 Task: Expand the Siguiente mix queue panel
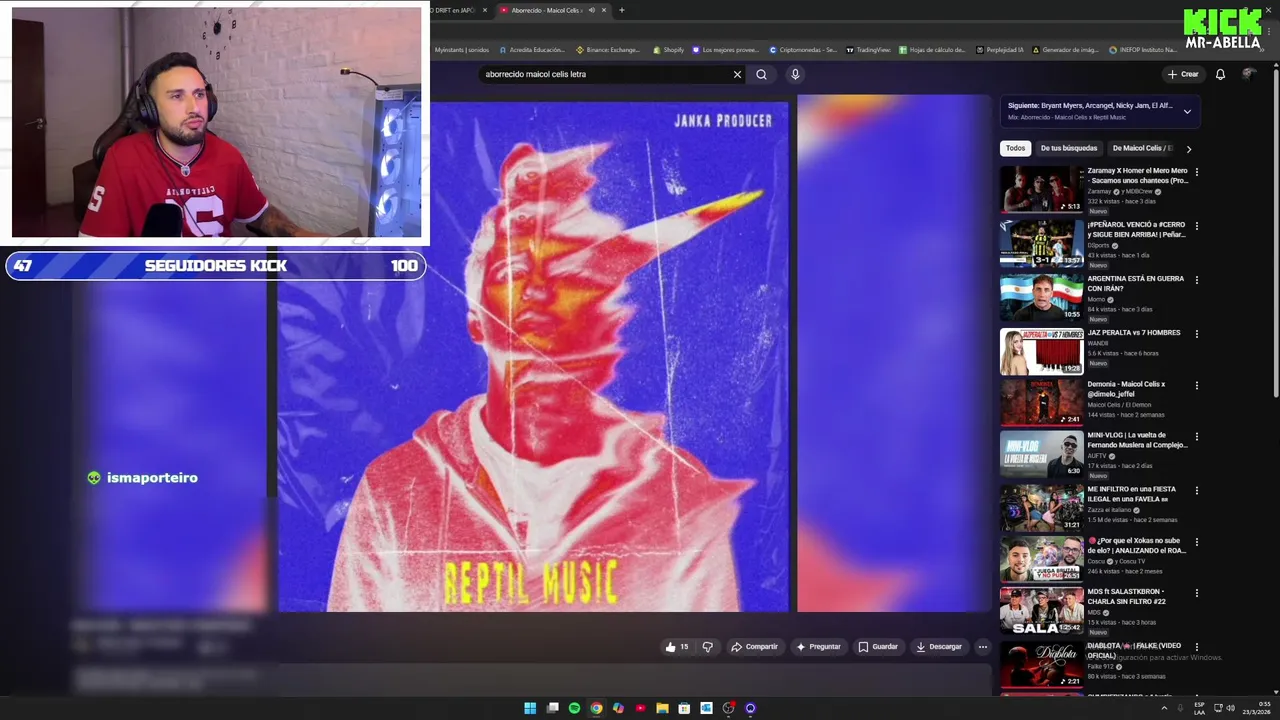pos(1187,111)
